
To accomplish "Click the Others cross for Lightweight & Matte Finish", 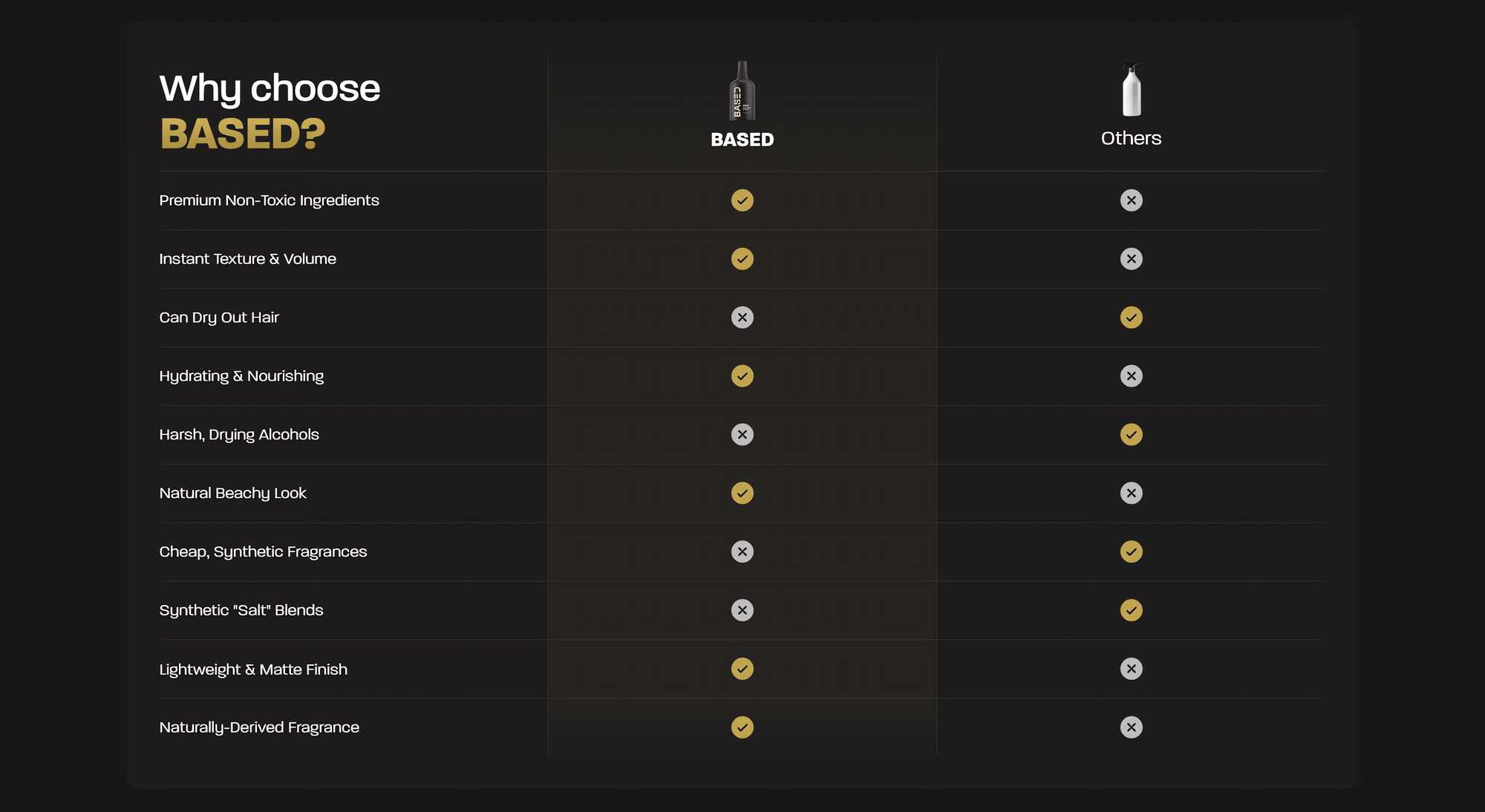I will 1131,669.
